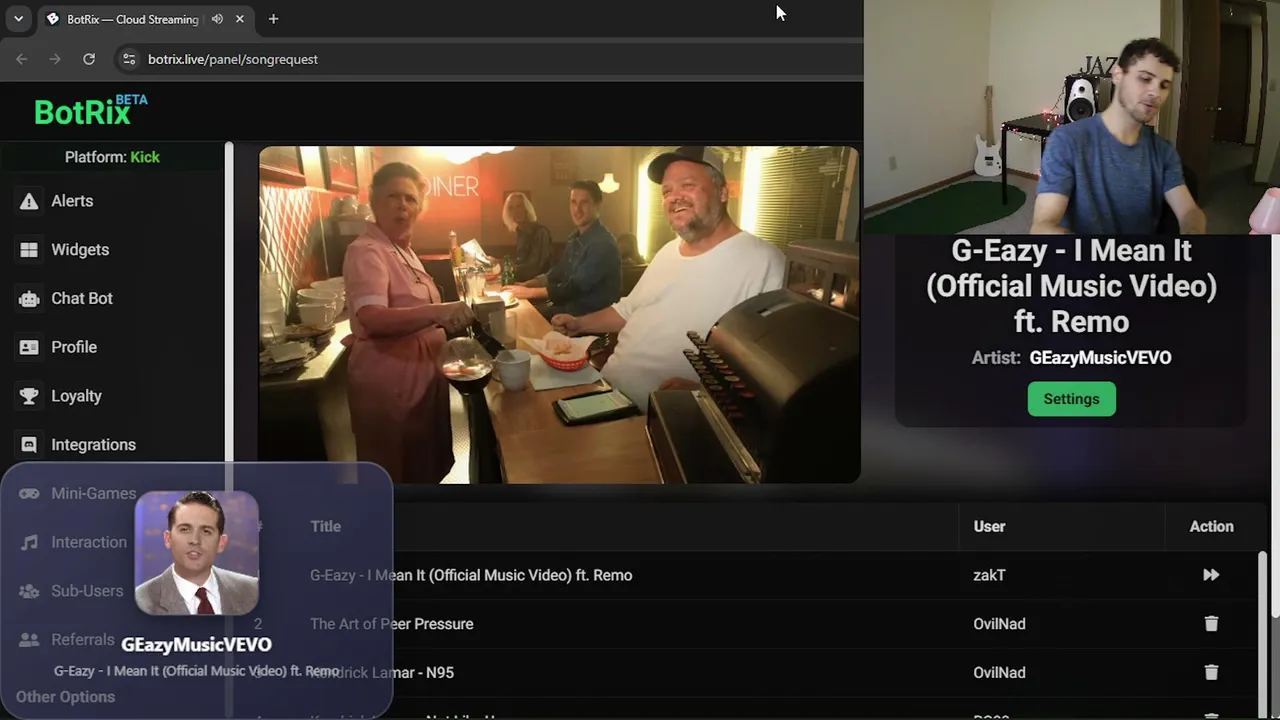
Task: Close the BotRix browser tab
Action: pos(240,19)
